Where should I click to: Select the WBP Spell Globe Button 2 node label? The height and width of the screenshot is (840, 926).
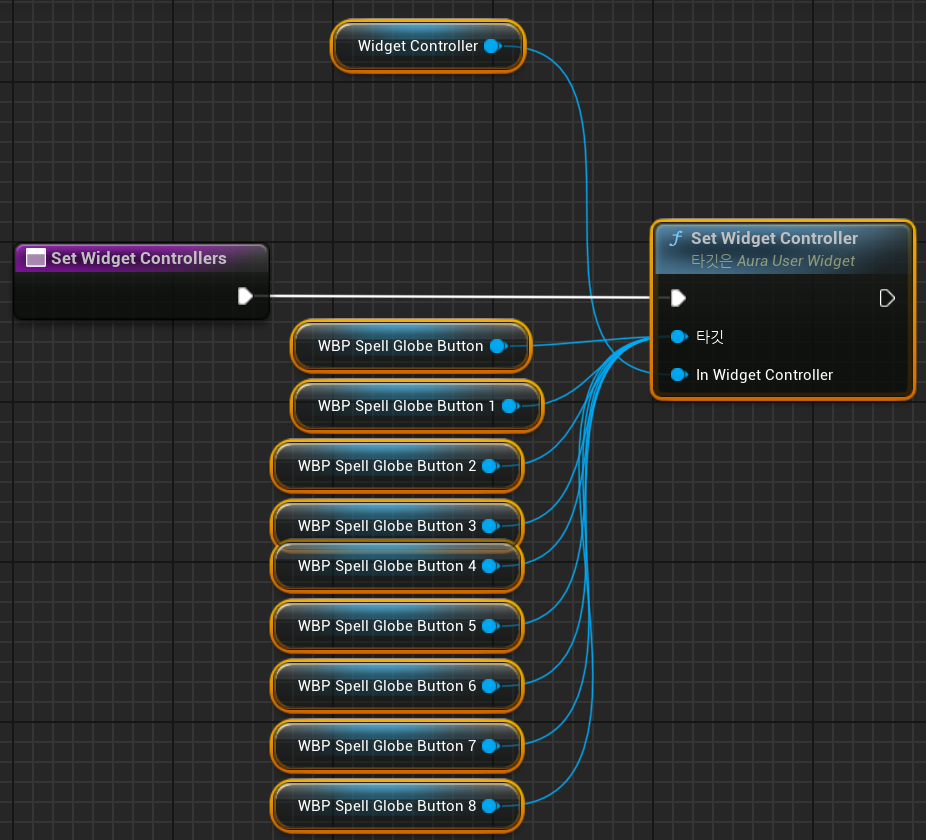pos(387,466)
